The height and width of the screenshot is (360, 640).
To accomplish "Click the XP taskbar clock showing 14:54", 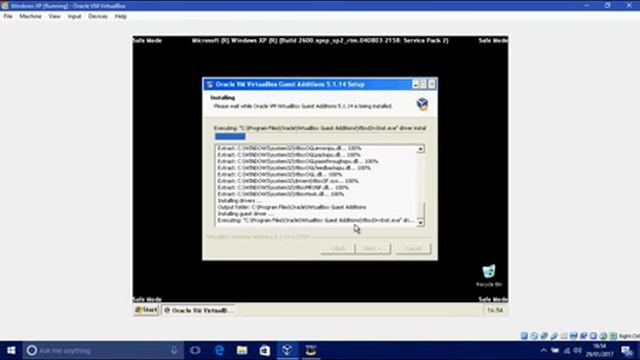I will tap(495, 311).
